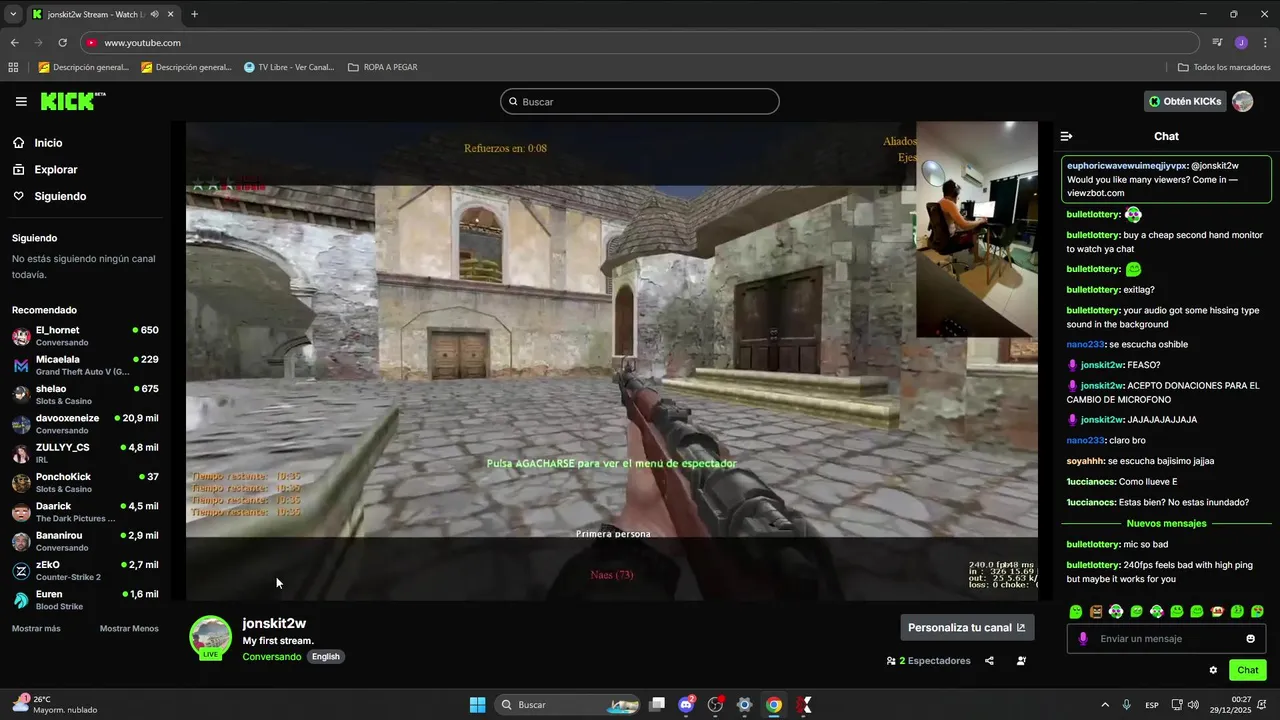
Task: Click Obtén KICKs button
Action: click(x=1186, y=101)
